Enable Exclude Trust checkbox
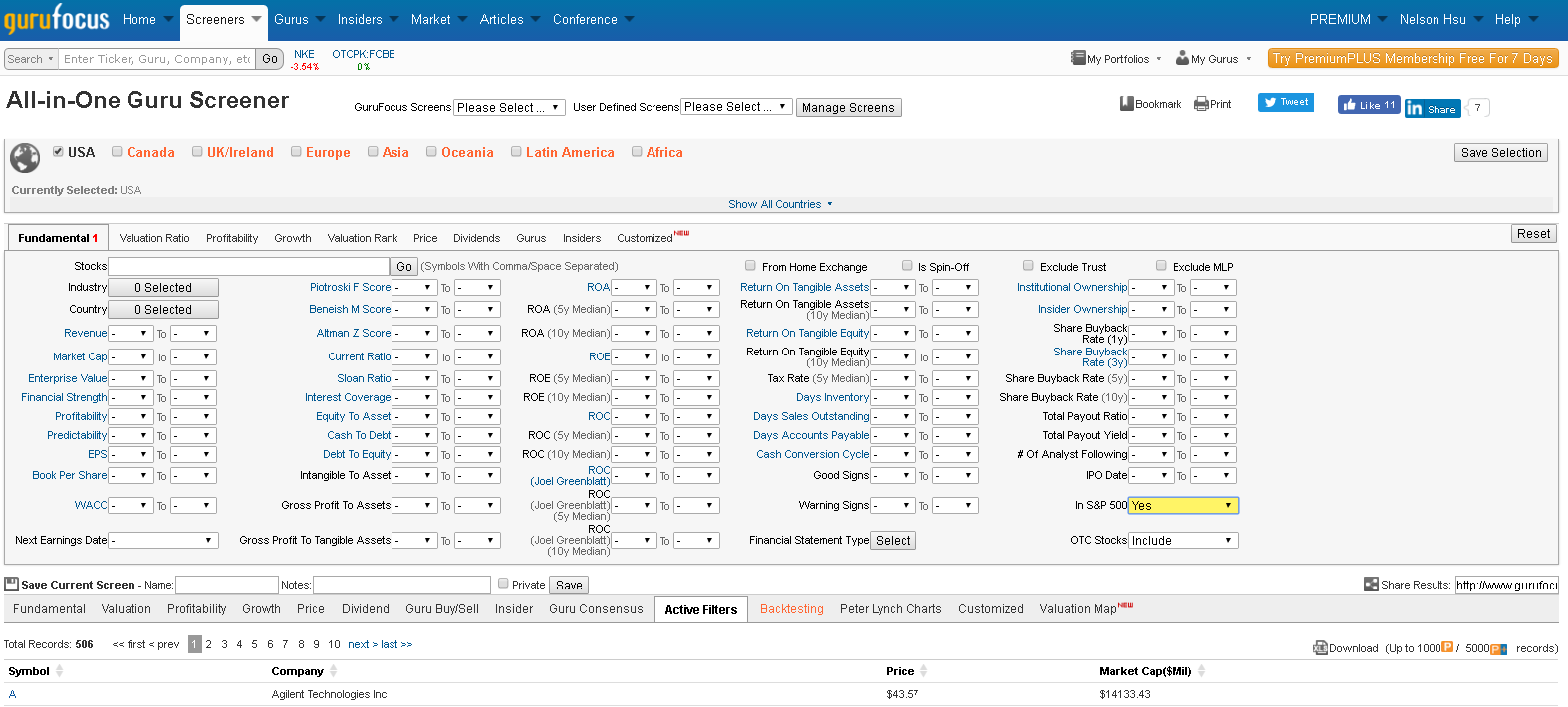The height and width of the screenshot is (707, 1568). (x=1028, y=265)
